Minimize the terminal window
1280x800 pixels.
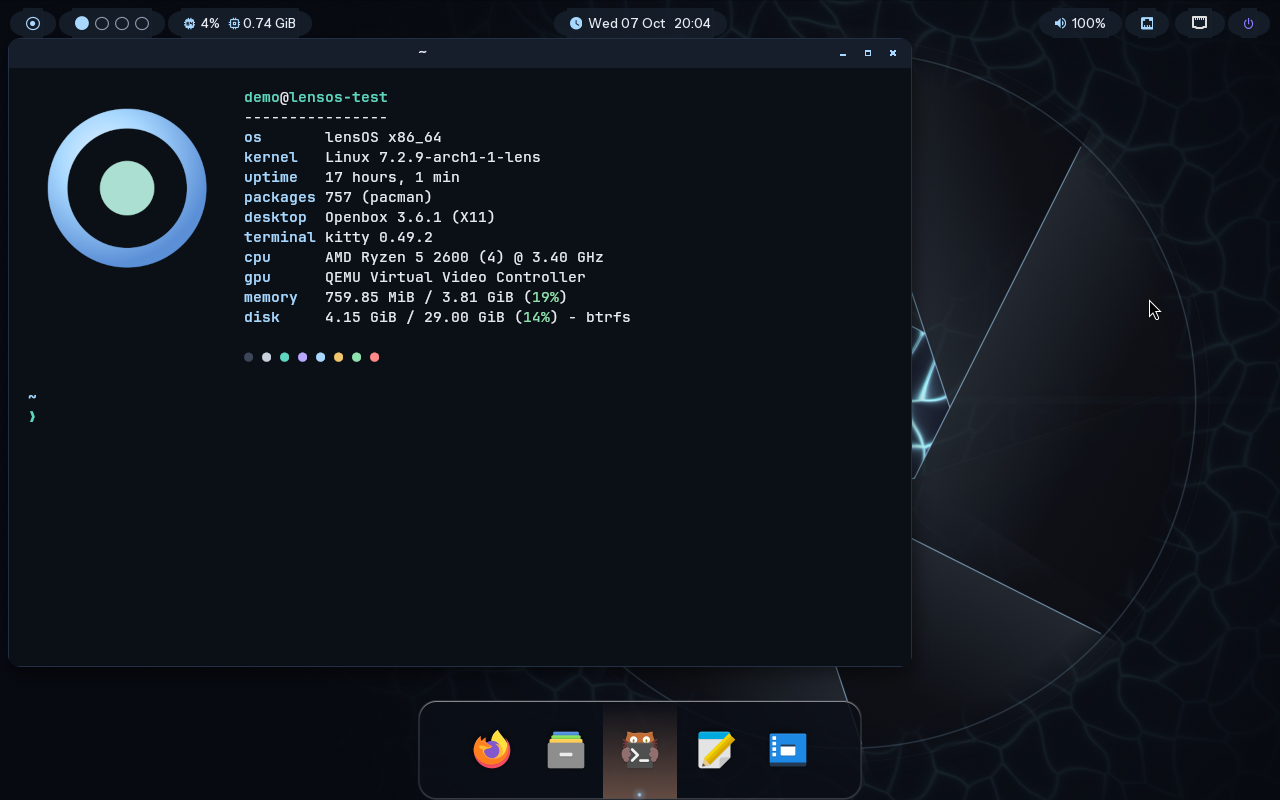tap(843, 53)
